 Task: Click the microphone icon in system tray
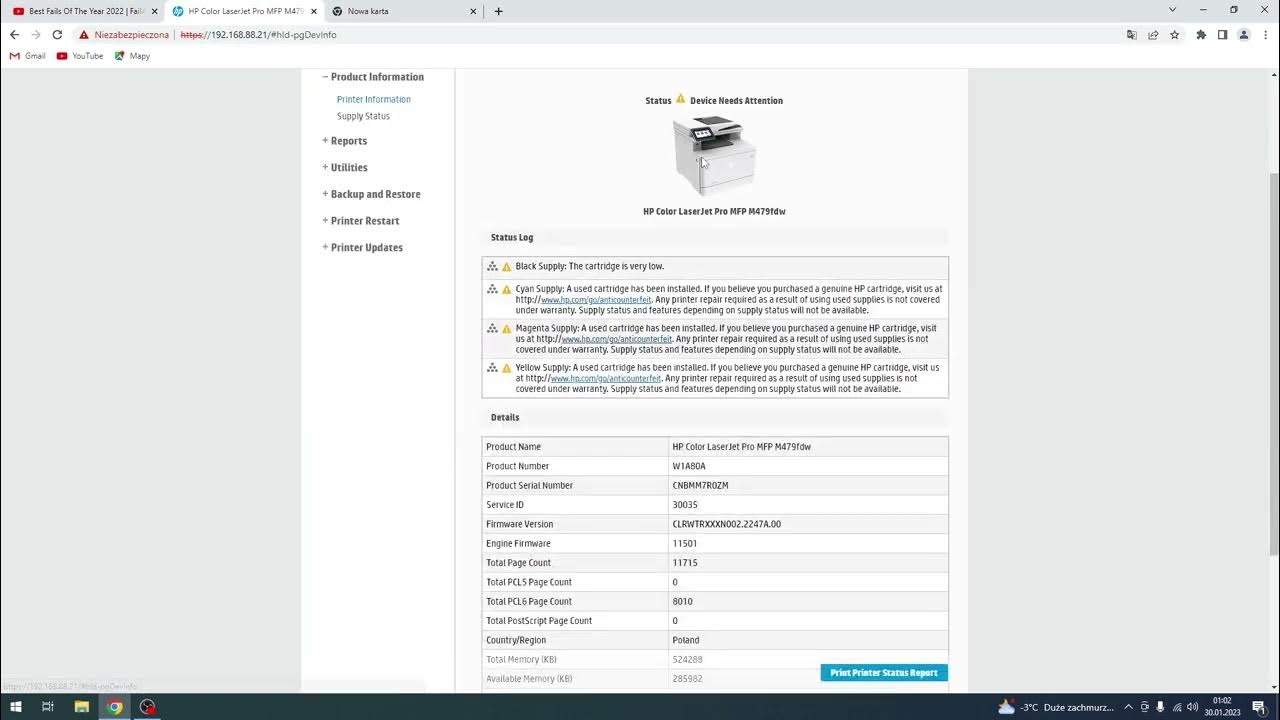[x=1160, y=707]
